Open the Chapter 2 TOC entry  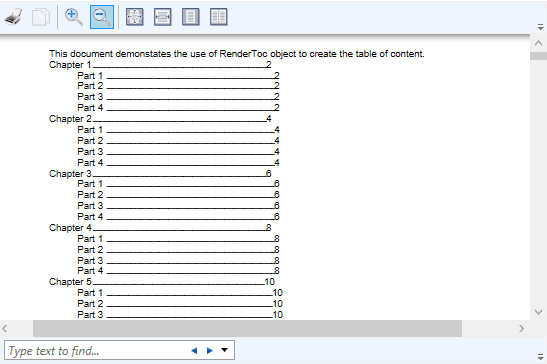[x=160, y=119]
